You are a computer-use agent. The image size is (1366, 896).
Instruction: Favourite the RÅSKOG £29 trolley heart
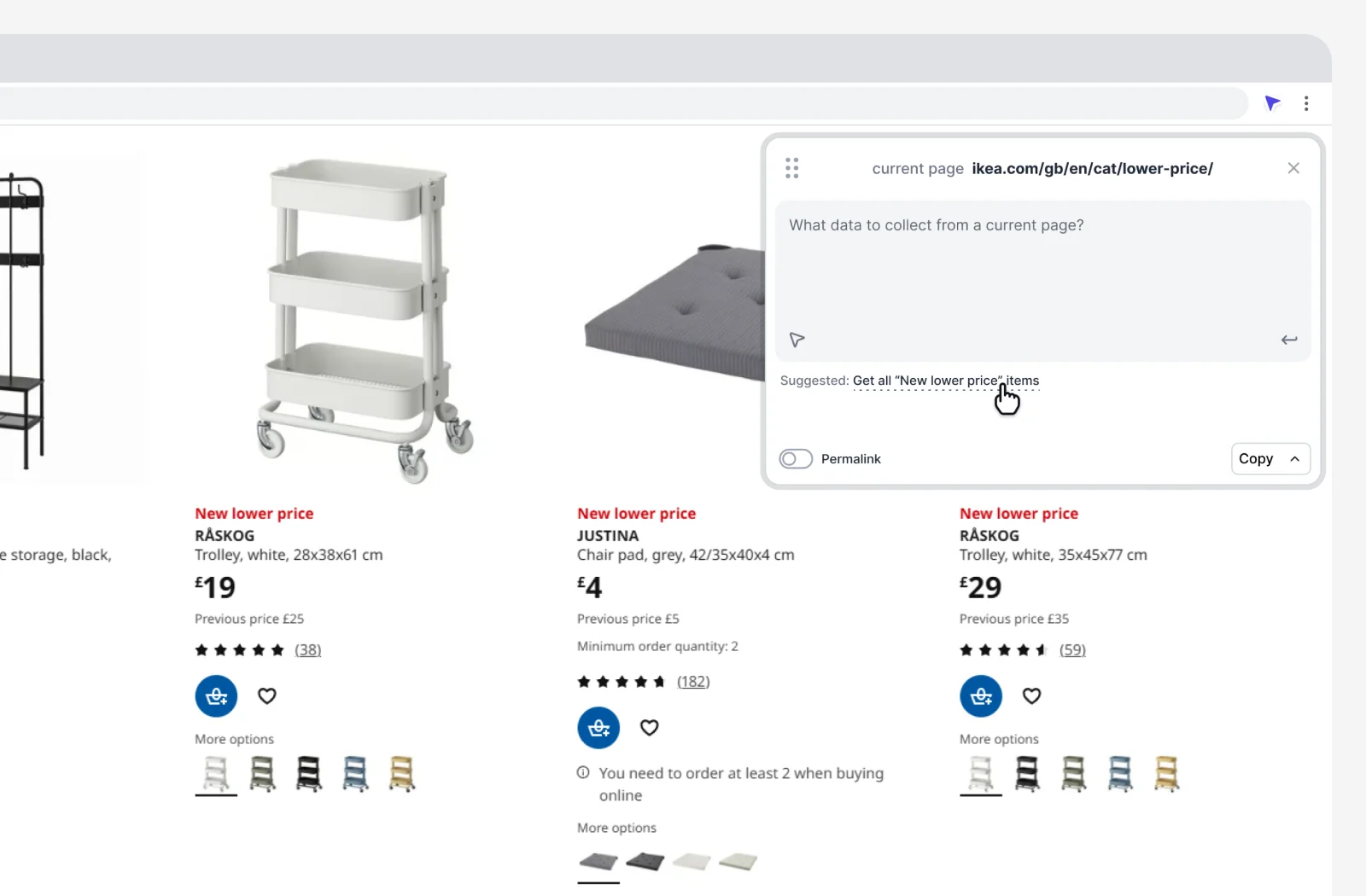click(x=1031, y=696)
